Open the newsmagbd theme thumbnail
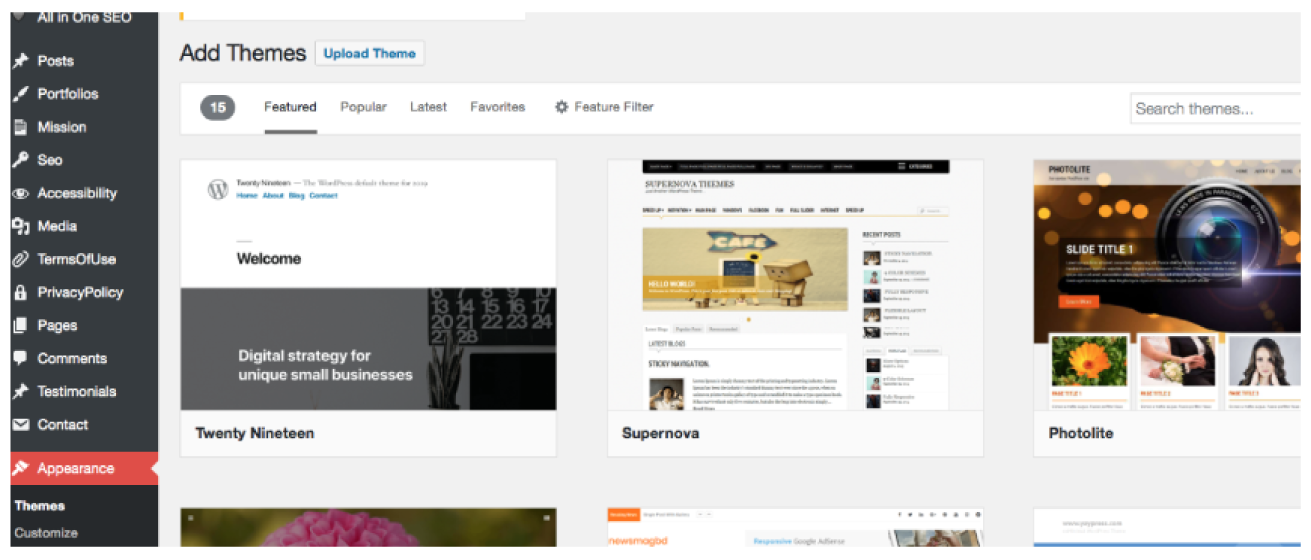Screen dimensions: 1311x560 795,527
